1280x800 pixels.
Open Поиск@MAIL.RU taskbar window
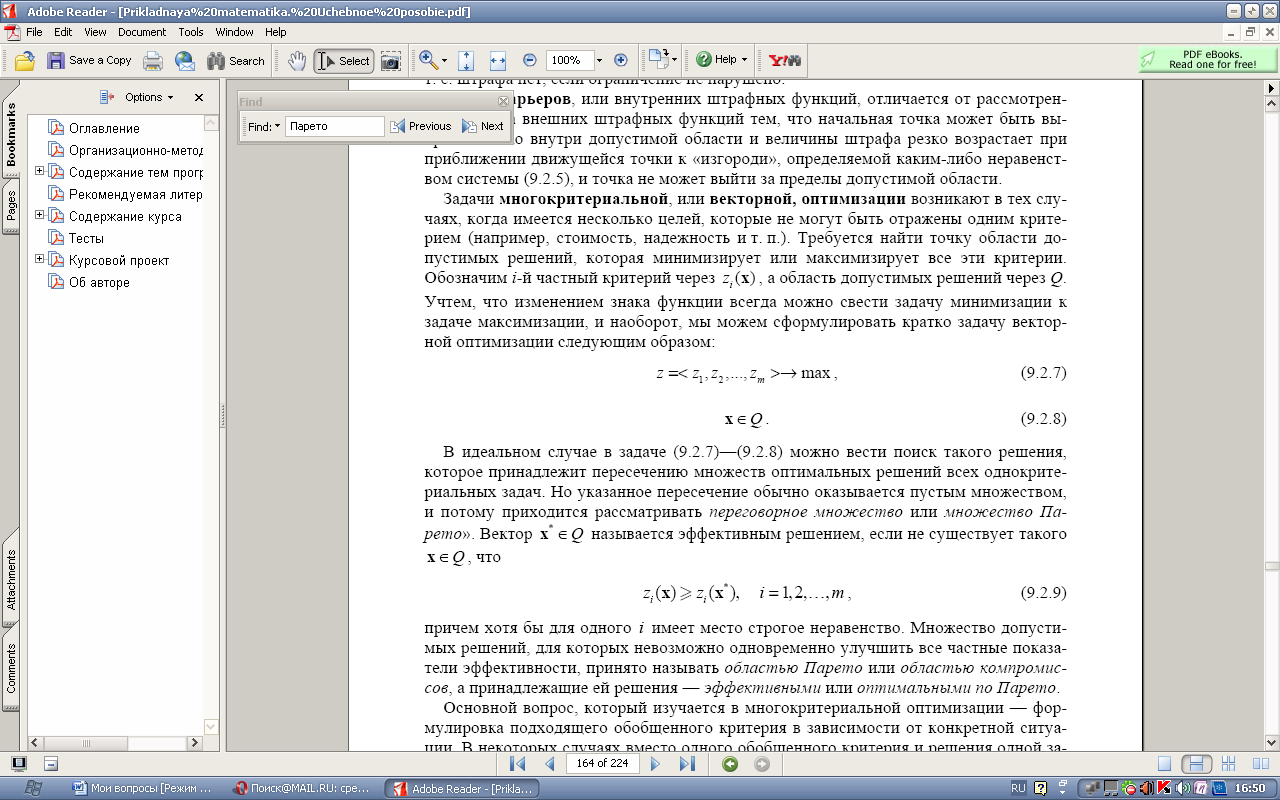tap(306, 788)
